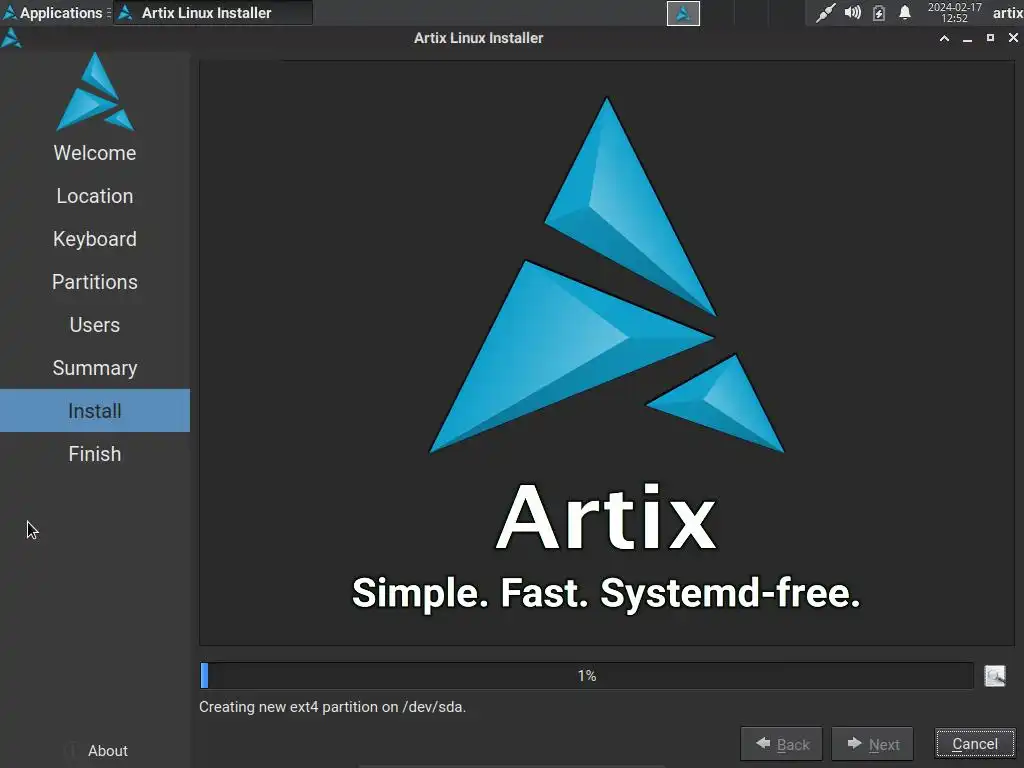
Task: Click the 'Simple. Fast. Systemd-free.' slogan text
Action: click(606, 592)
